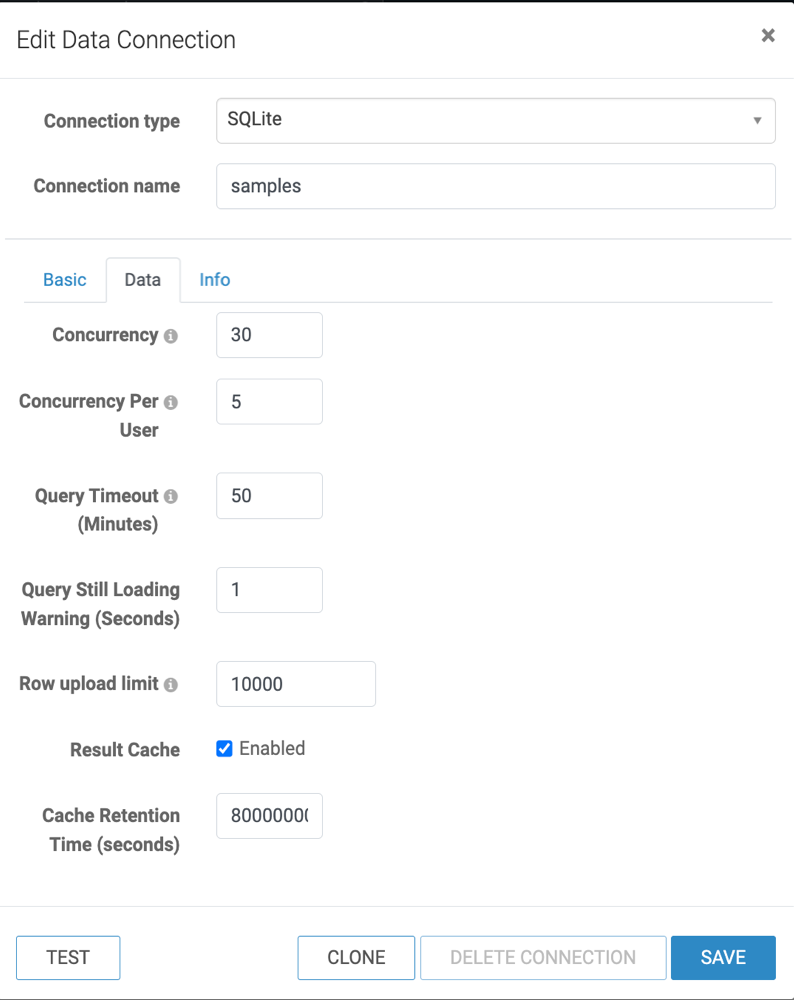Select the Data tab
The image size is (794, 1000).
click(143, 280)
